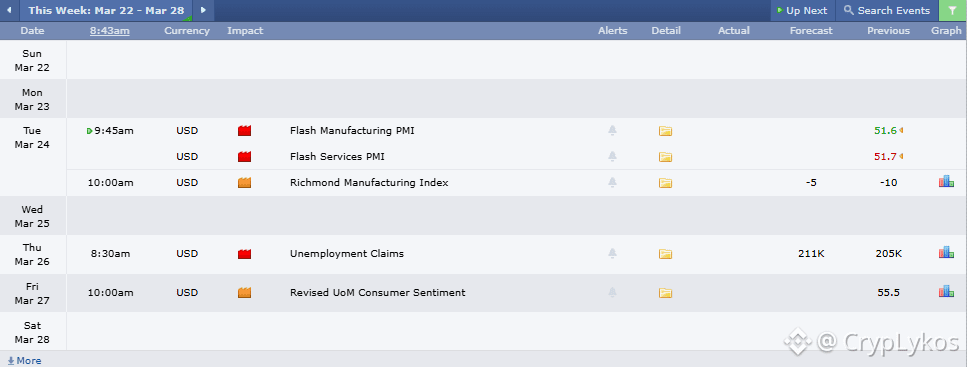
Task: Open detail folder for Flash Services PMI
Action: [x=665, y=157]
